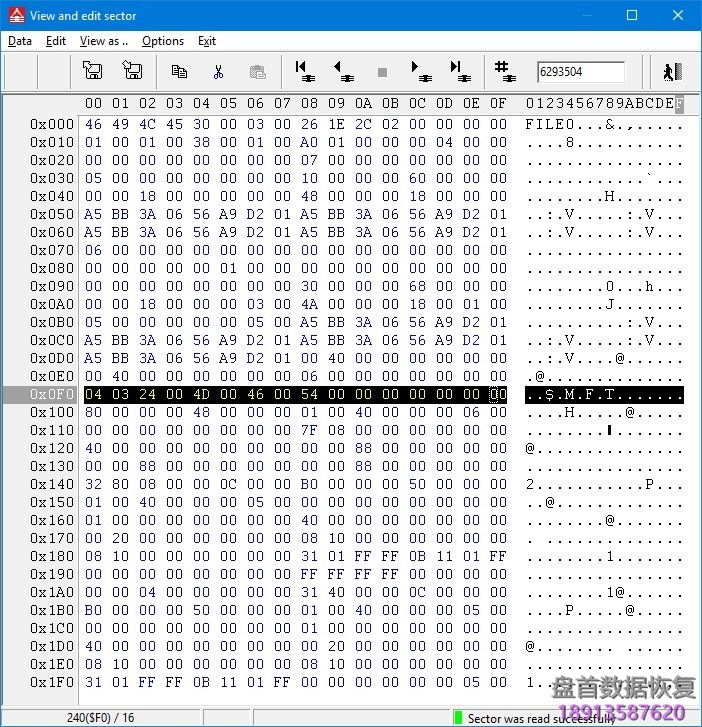Close the View and edit sector window
The height and width of the screenshot is (727, 702).
point(678,15)
